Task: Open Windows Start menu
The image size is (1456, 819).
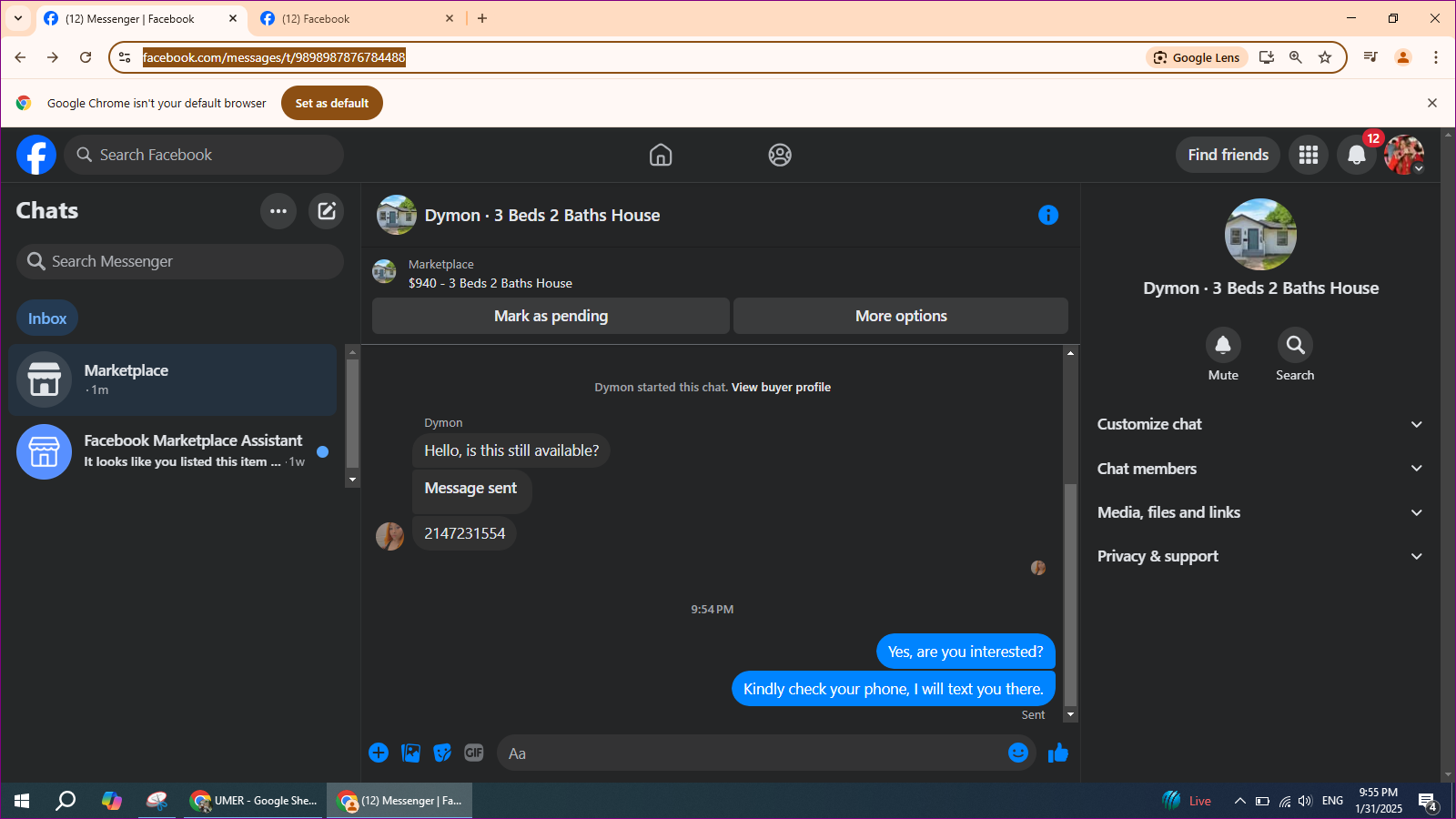Action: pyautogui.click(x=22, y=801)
